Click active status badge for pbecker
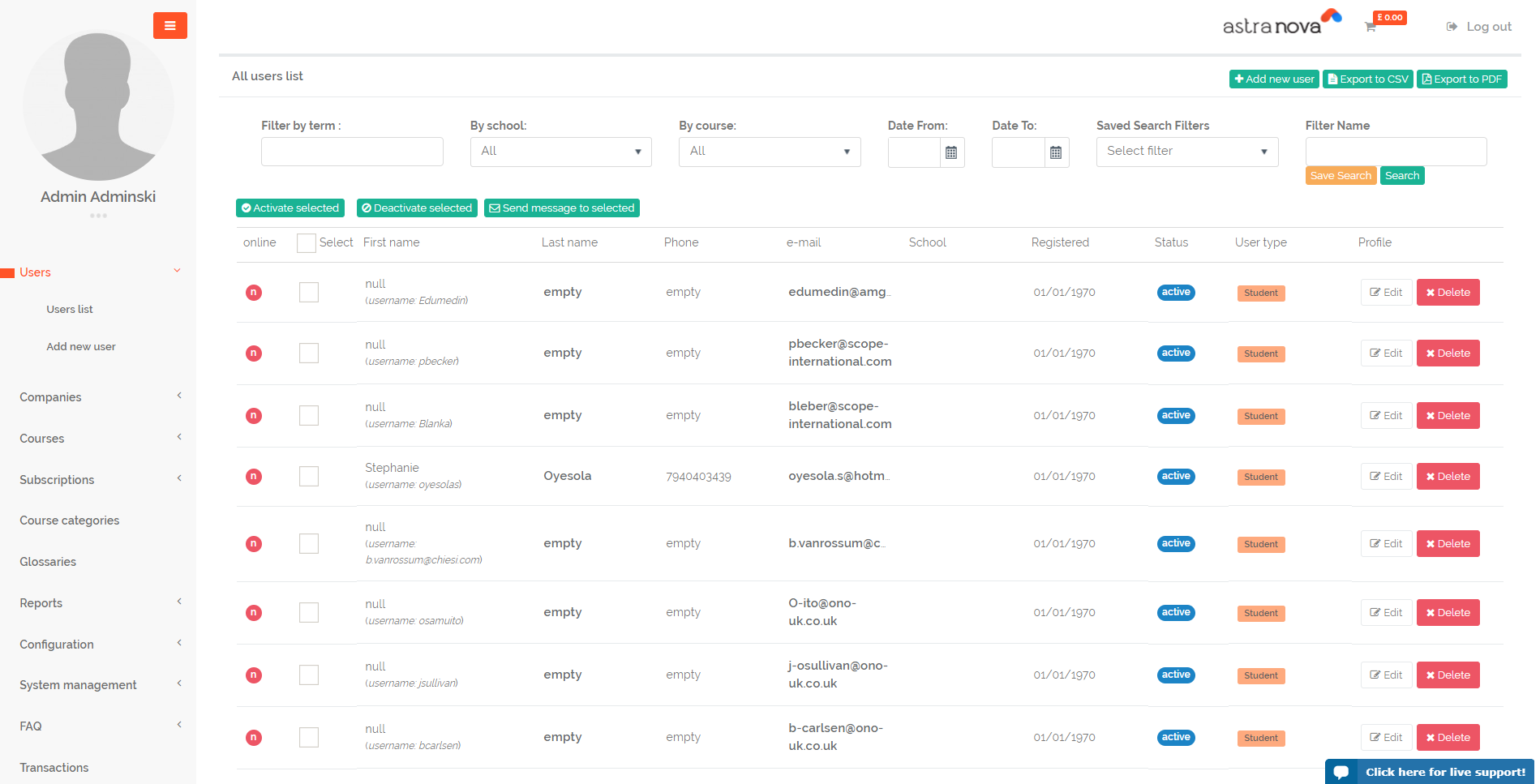The width and height of the screenshot is (1540, 784). tap(1176, 353)
